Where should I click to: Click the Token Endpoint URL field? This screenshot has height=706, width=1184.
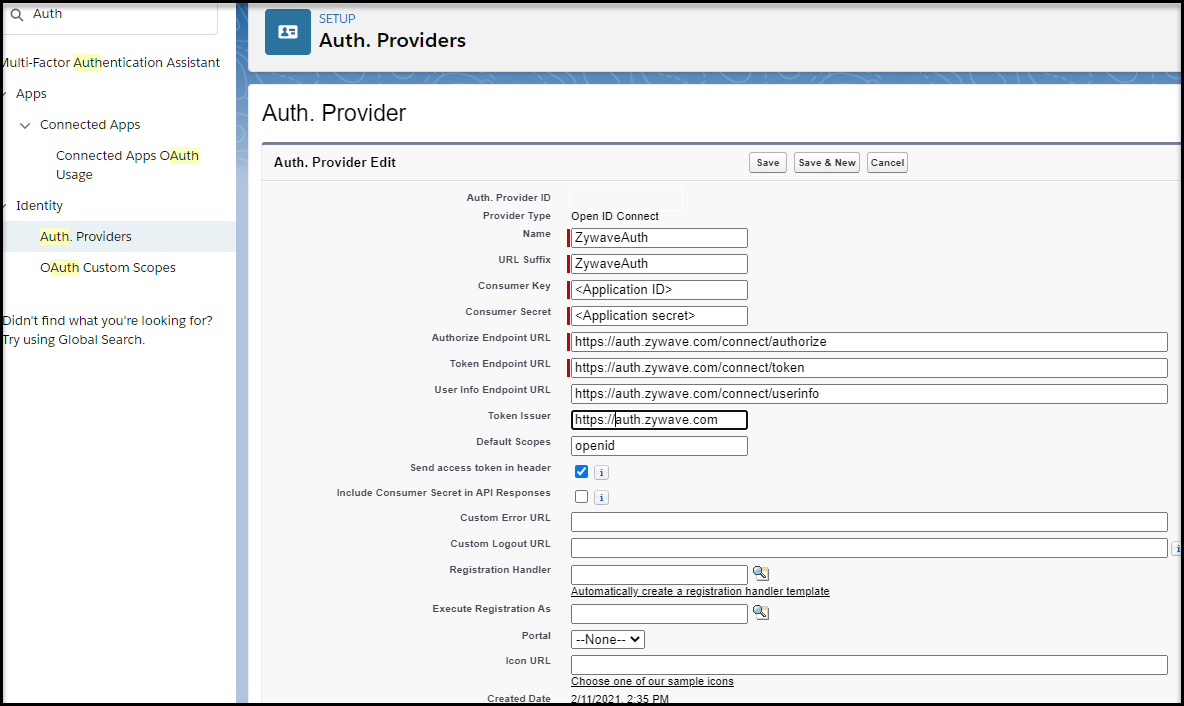(x=869, y=368)
